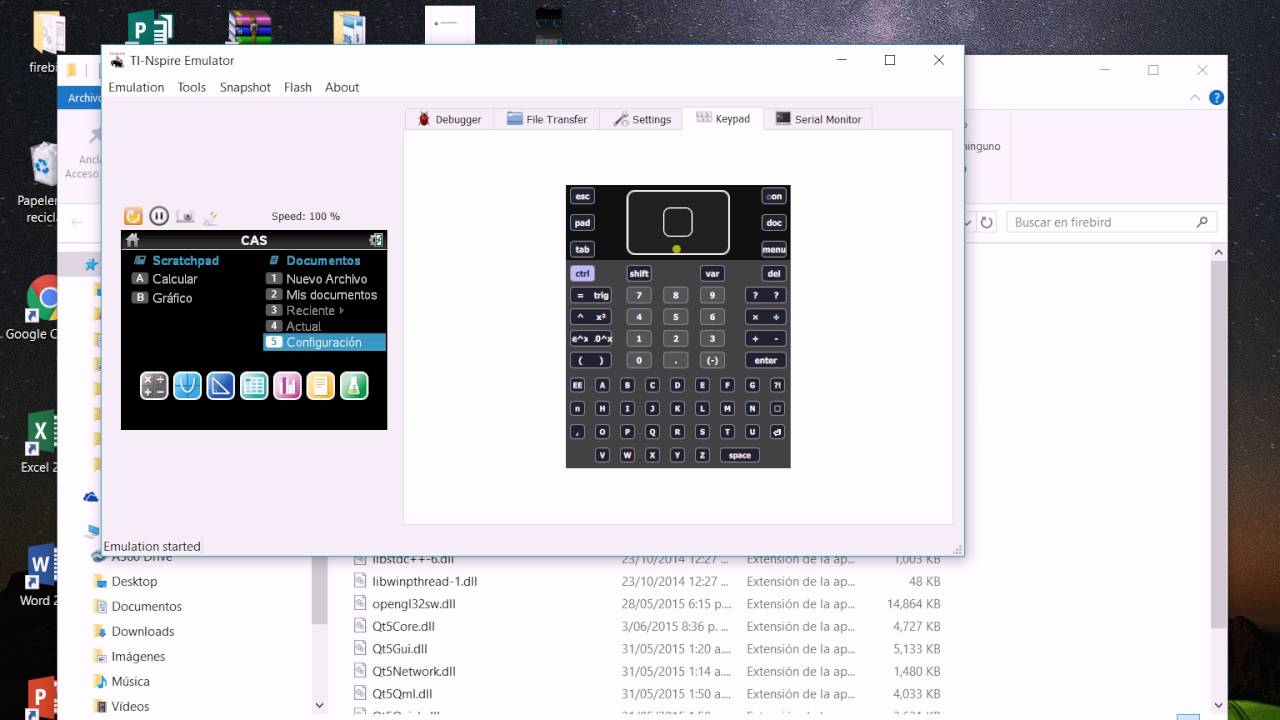The image size is (1280, 720).
Task: Click the enter key on the keypad
Action: coord(766,360)
